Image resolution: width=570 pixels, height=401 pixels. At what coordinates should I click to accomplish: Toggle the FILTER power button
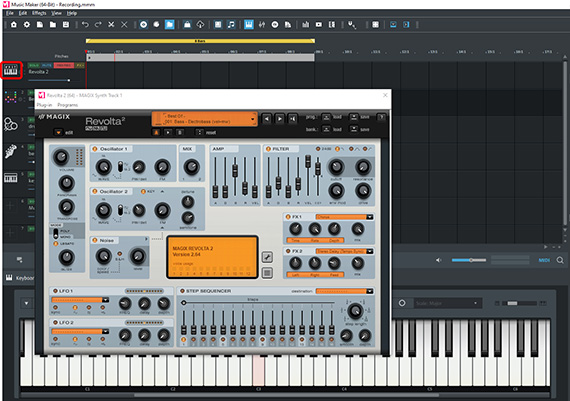[268, 149]
